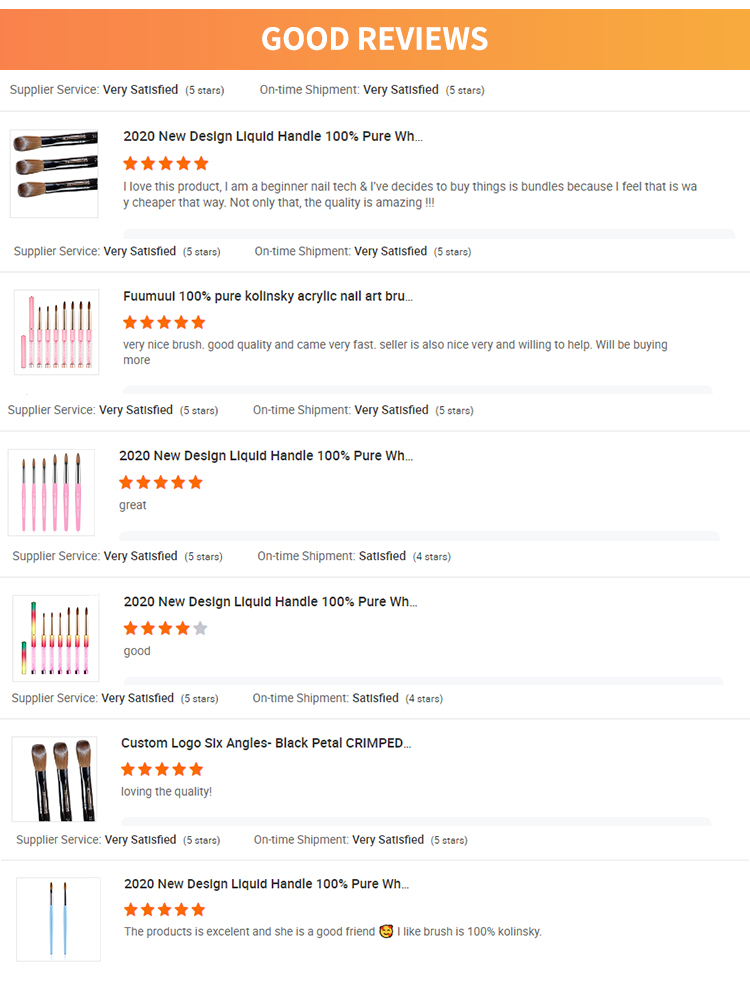
Task: Click the smiling emoji in the last review
Action: pyautogui.click(x=385, y=932)
